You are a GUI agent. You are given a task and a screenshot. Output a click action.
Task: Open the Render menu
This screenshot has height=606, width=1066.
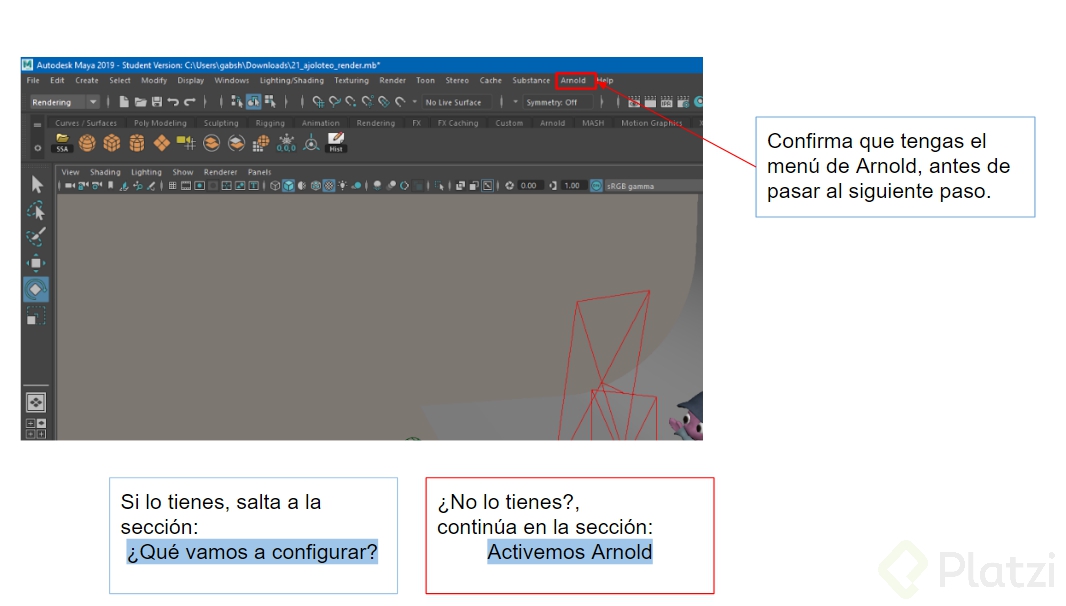click(x=392, y=80)
